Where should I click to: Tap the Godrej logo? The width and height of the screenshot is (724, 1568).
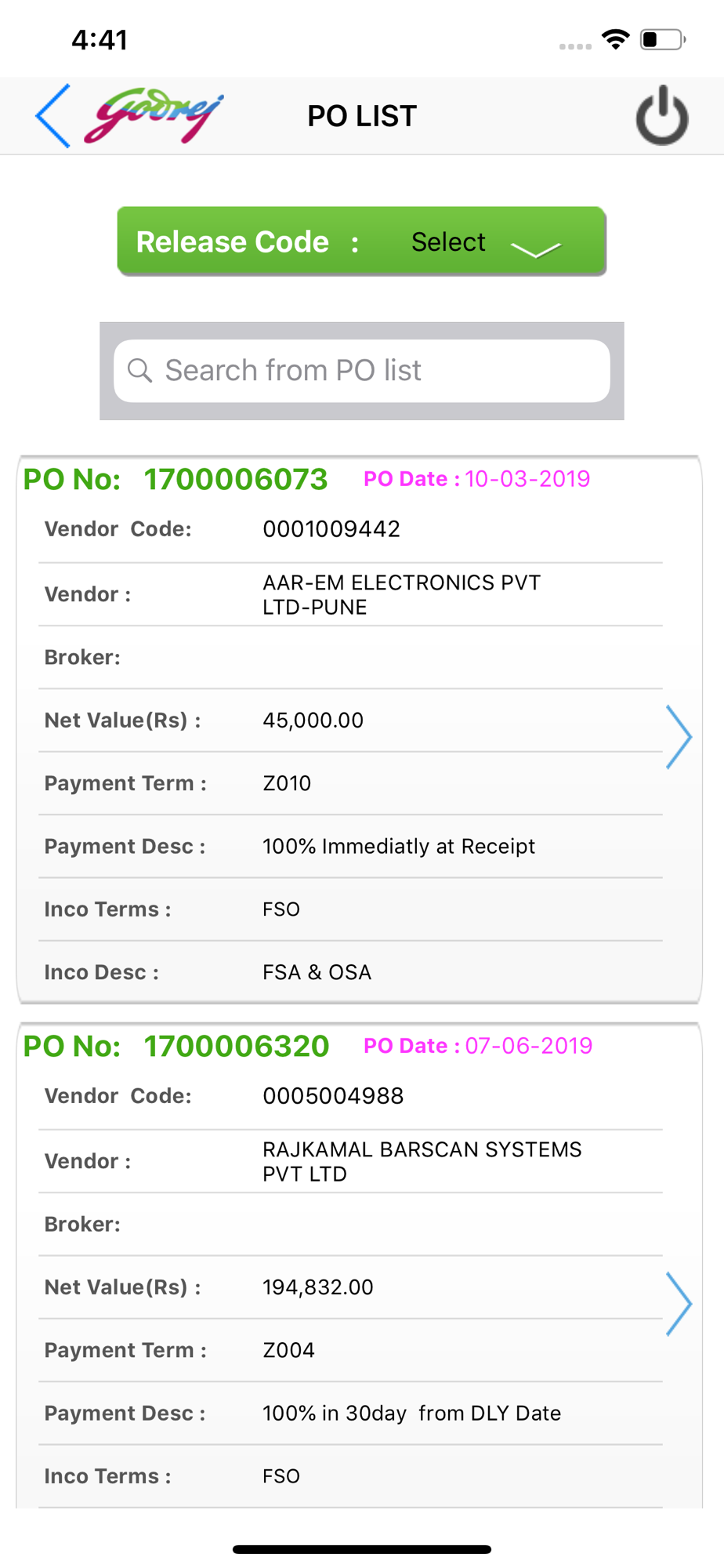click(x=154, y=114)
